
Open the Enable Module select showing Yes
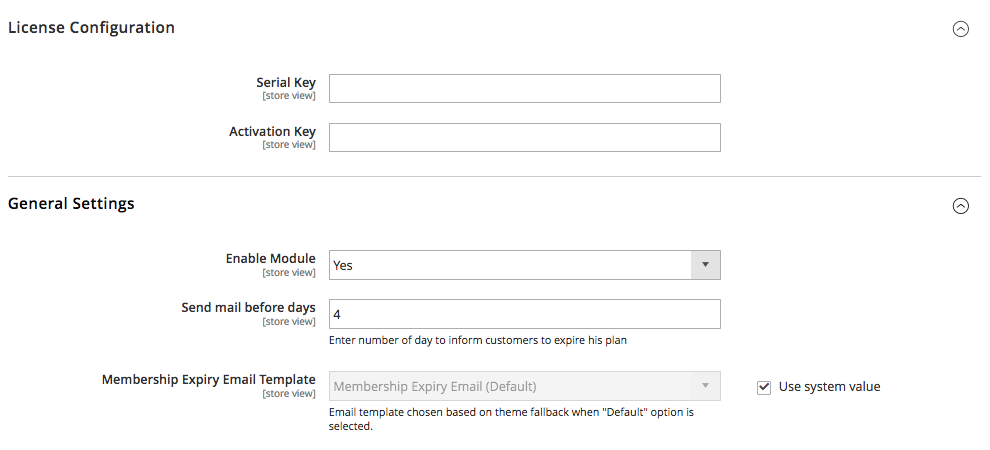click(x=525, y=265)
